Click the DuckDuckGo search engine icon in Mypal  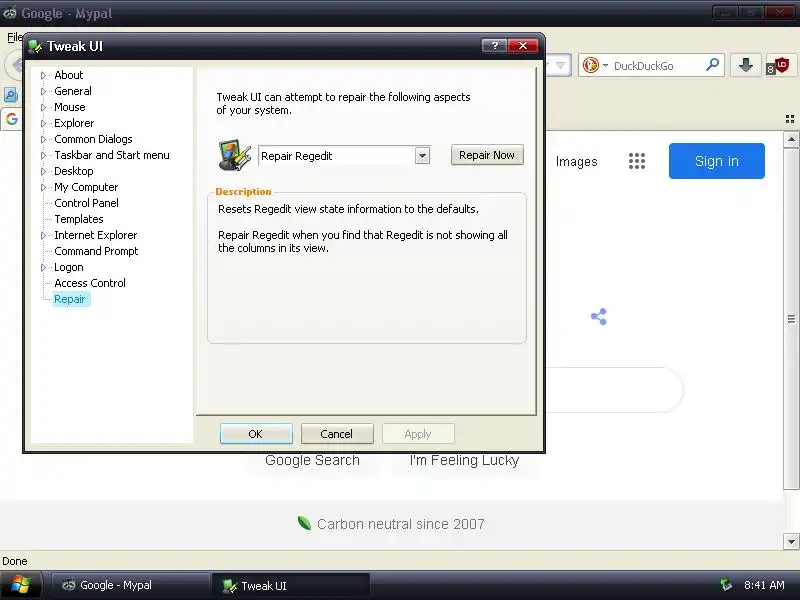tap(591, 65)
